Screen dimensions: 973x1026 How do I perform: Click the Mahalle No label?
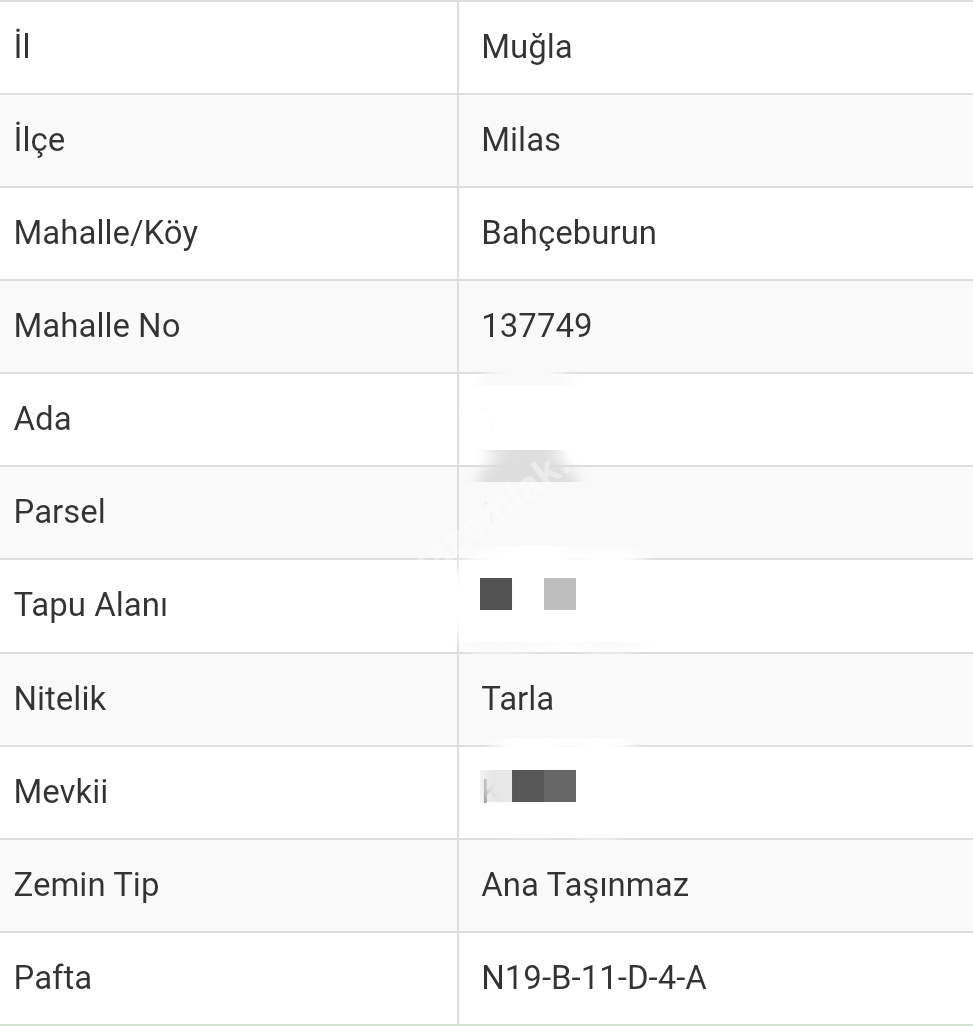click(x=97, y=326)
